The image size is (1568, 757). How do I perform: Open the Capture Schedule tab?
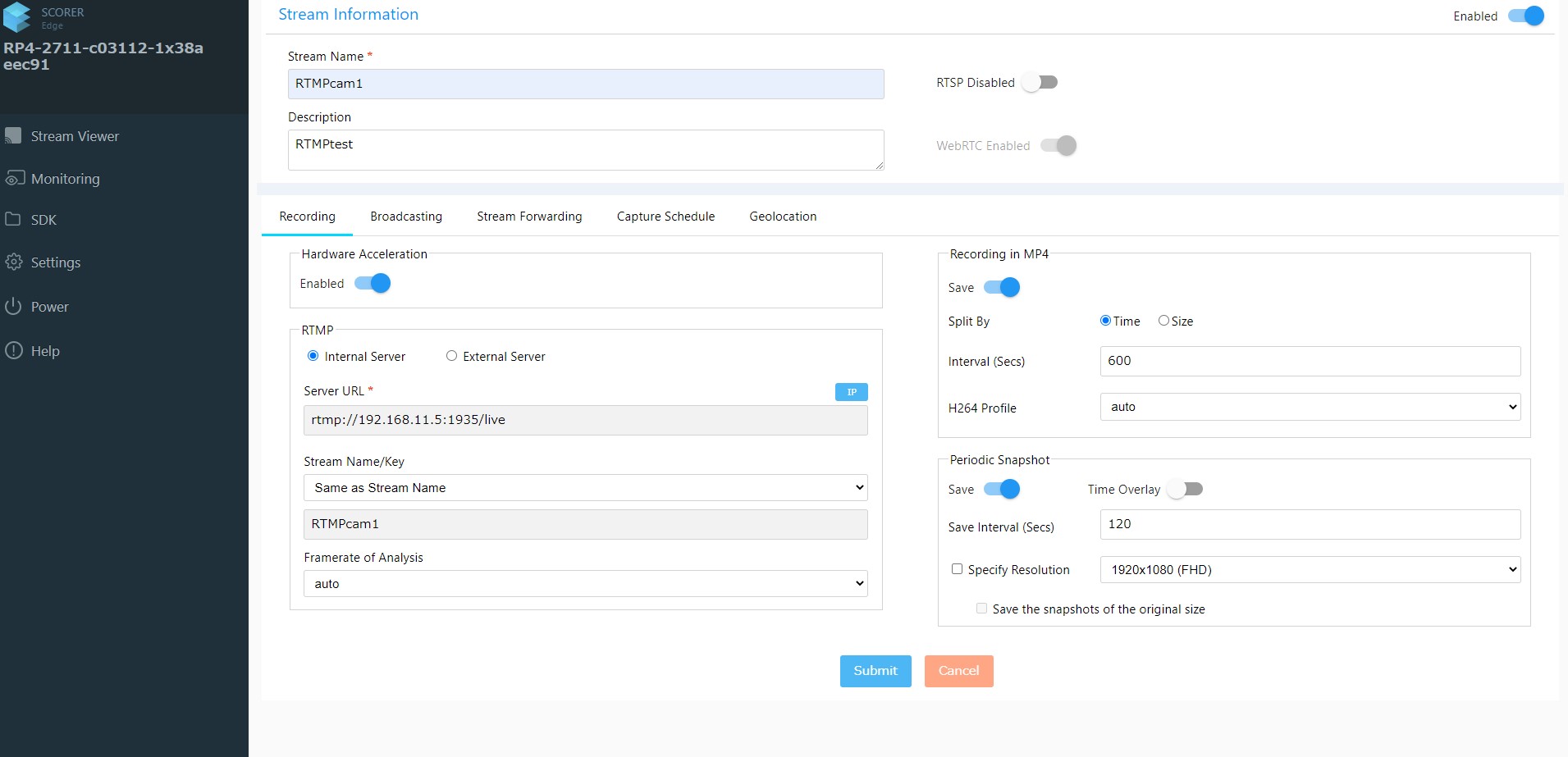coord(665,217)
